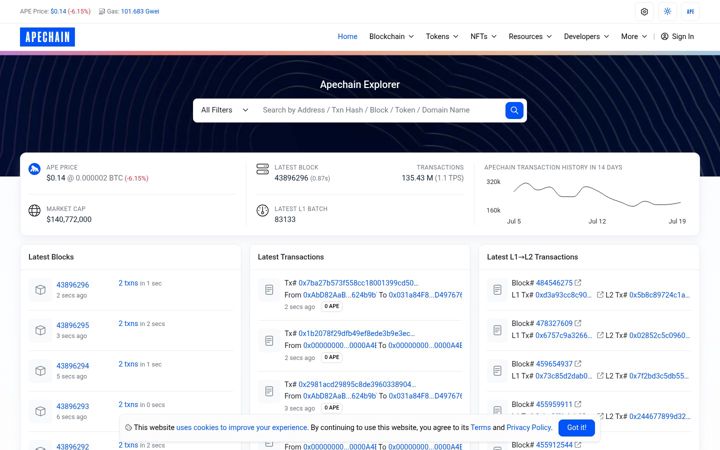Open external link icon next to Block# 478327609
Screen dimensions: 720x450
[x=578, y=323]
